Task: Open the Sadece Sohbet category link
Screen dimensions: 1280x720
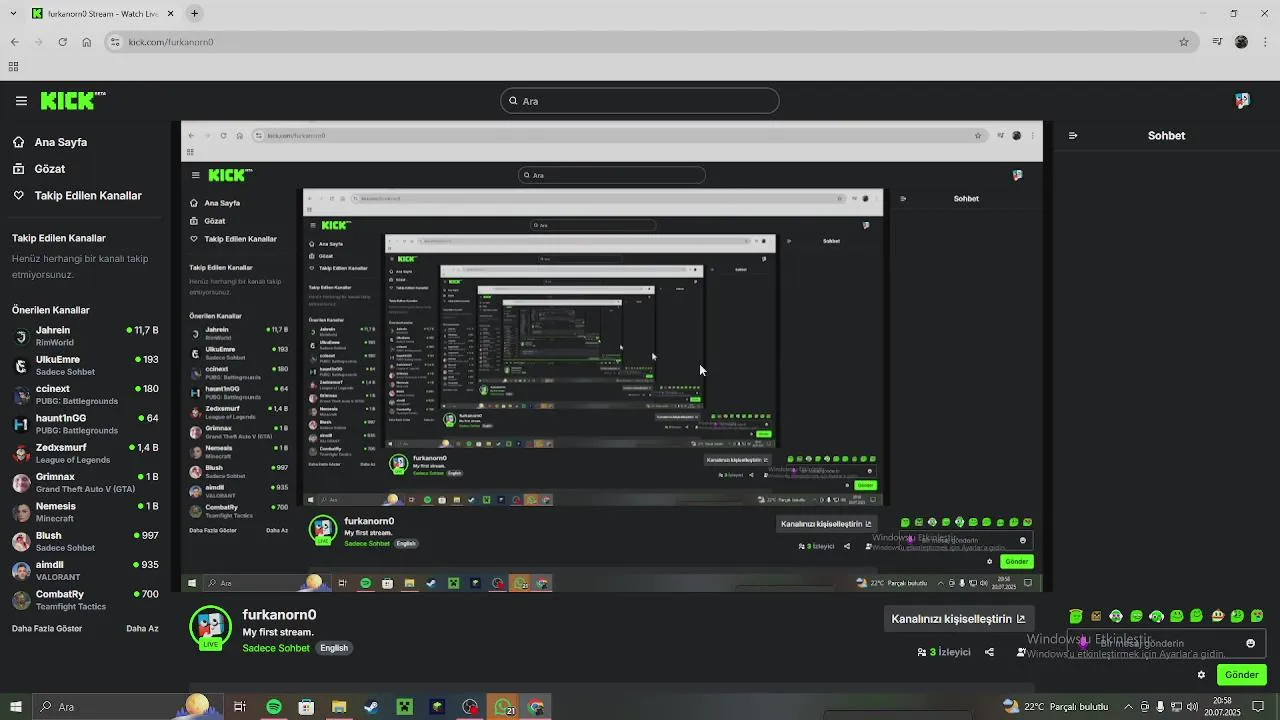Action: [x=276, y=648]
